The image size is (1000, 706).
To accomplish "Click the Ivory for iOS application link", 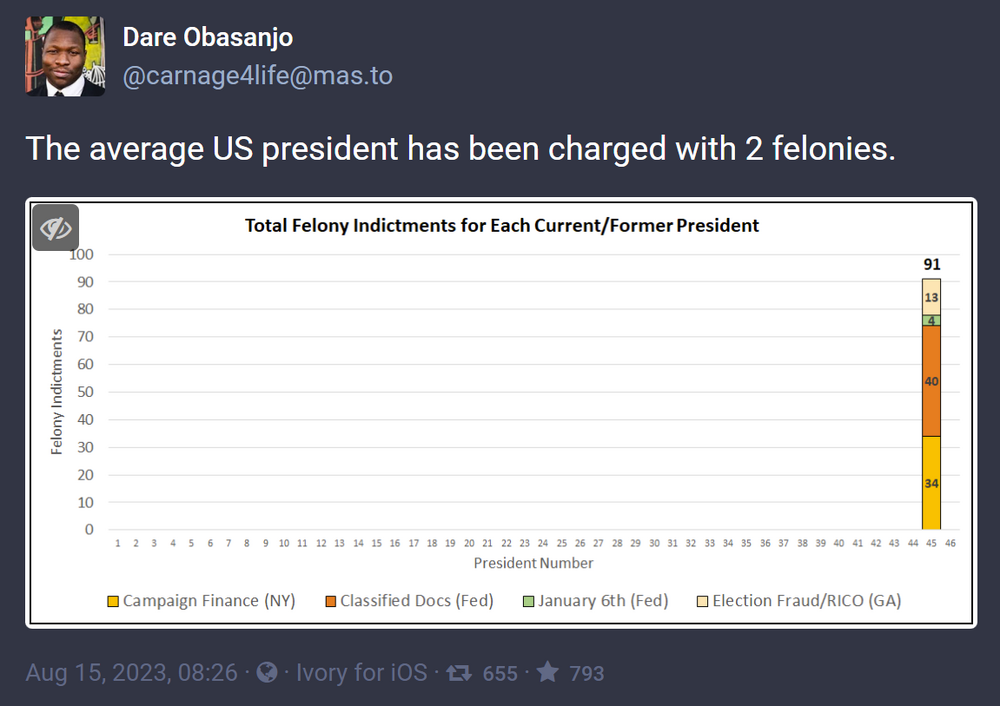I will (360, 673).
